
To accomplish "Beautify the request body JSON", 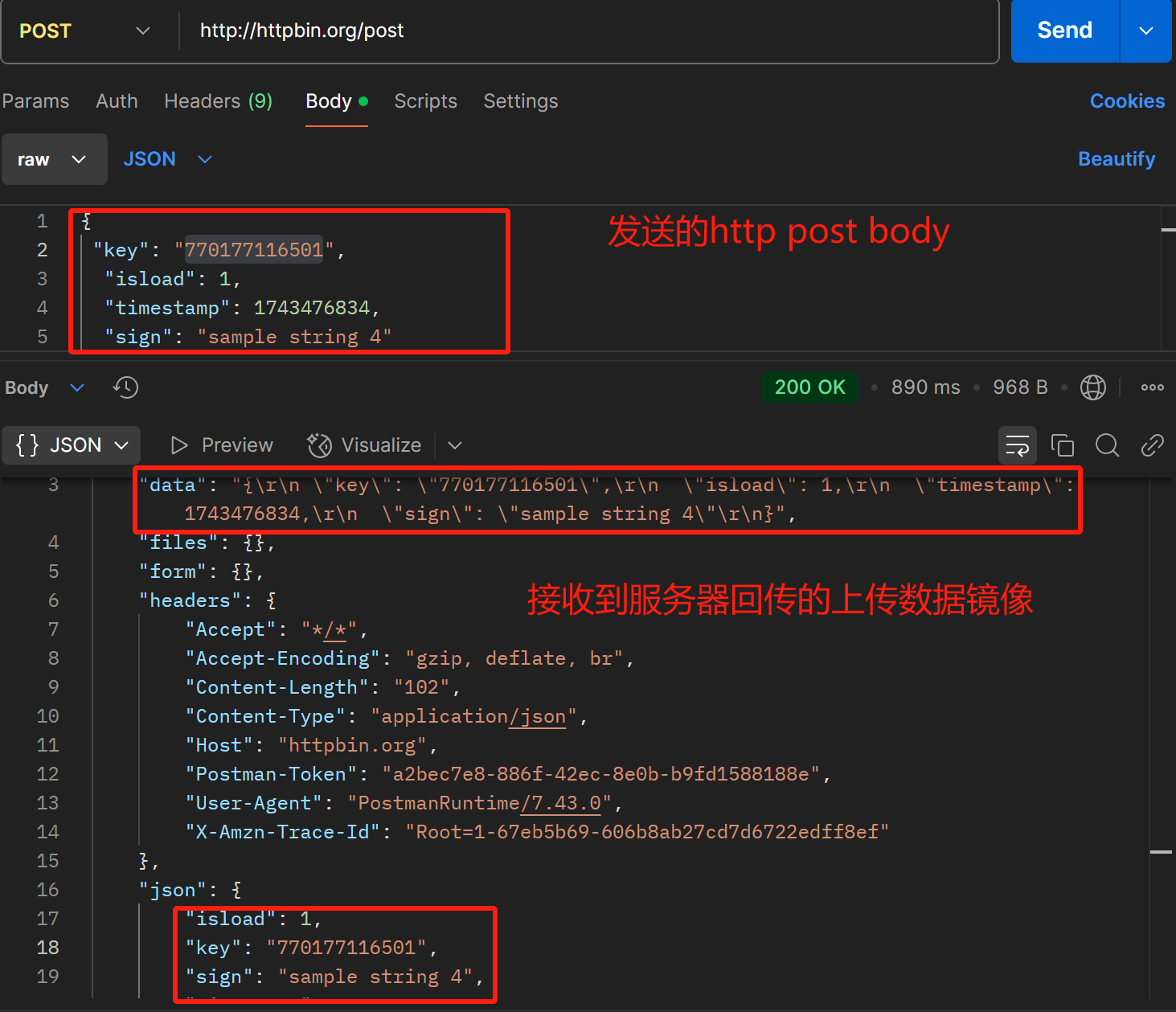I will 1117,159.
